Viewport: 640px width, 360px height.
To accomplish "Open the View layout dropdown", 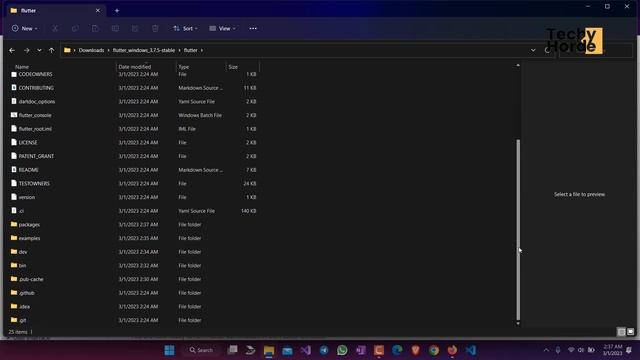I will 222,29.
